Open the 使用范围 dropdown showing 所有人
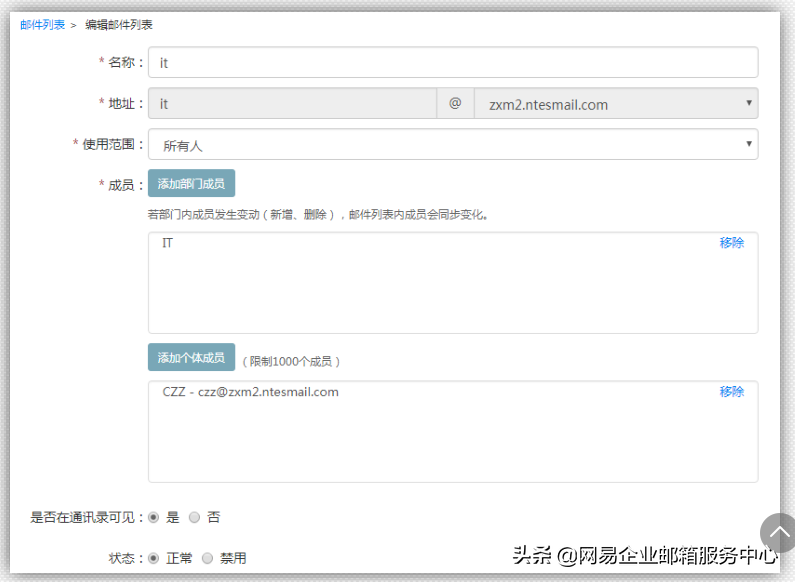The width and height of the screenshot is (795, 582). point(453,144)
